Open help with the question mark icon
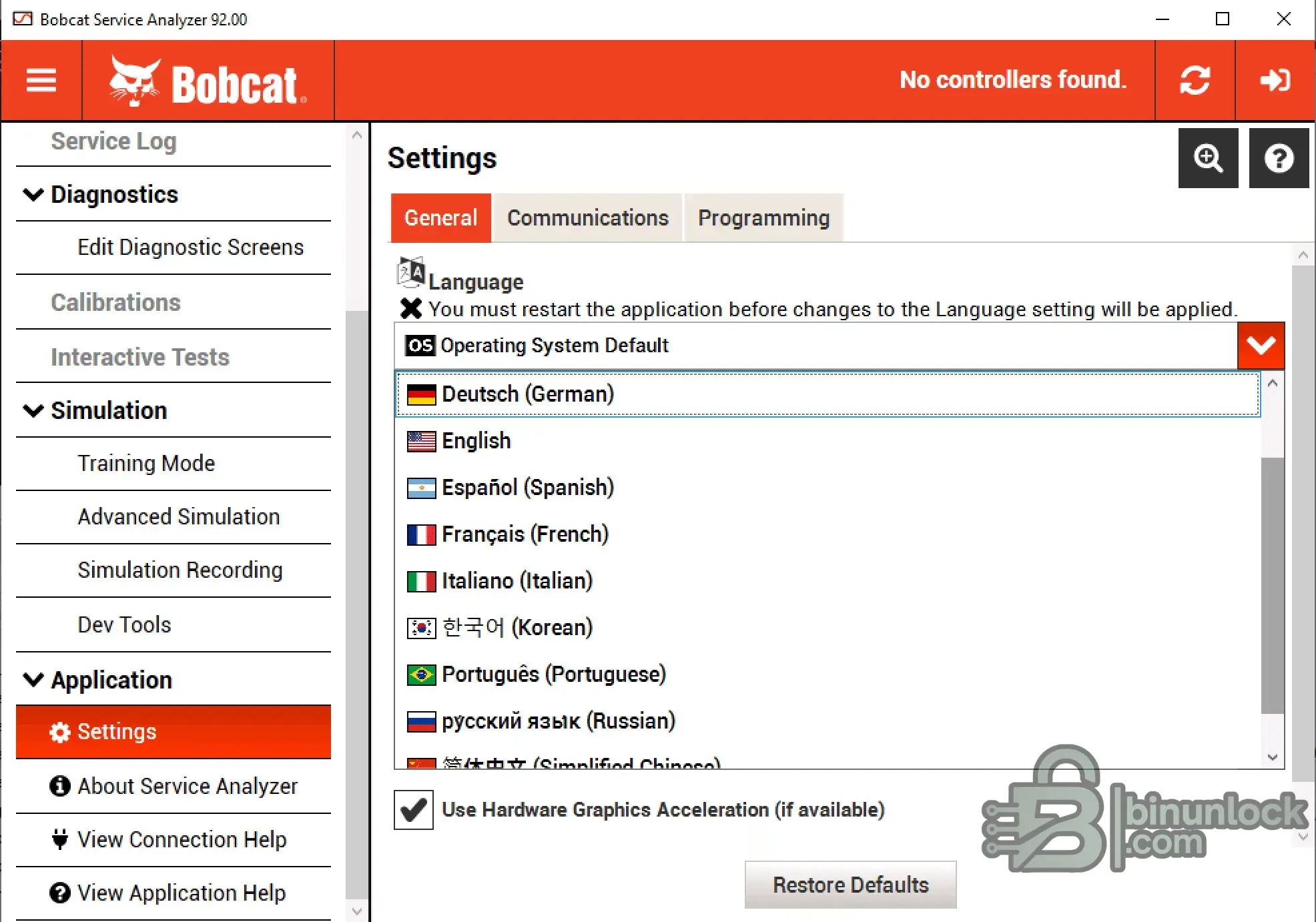 (1279, 158)
